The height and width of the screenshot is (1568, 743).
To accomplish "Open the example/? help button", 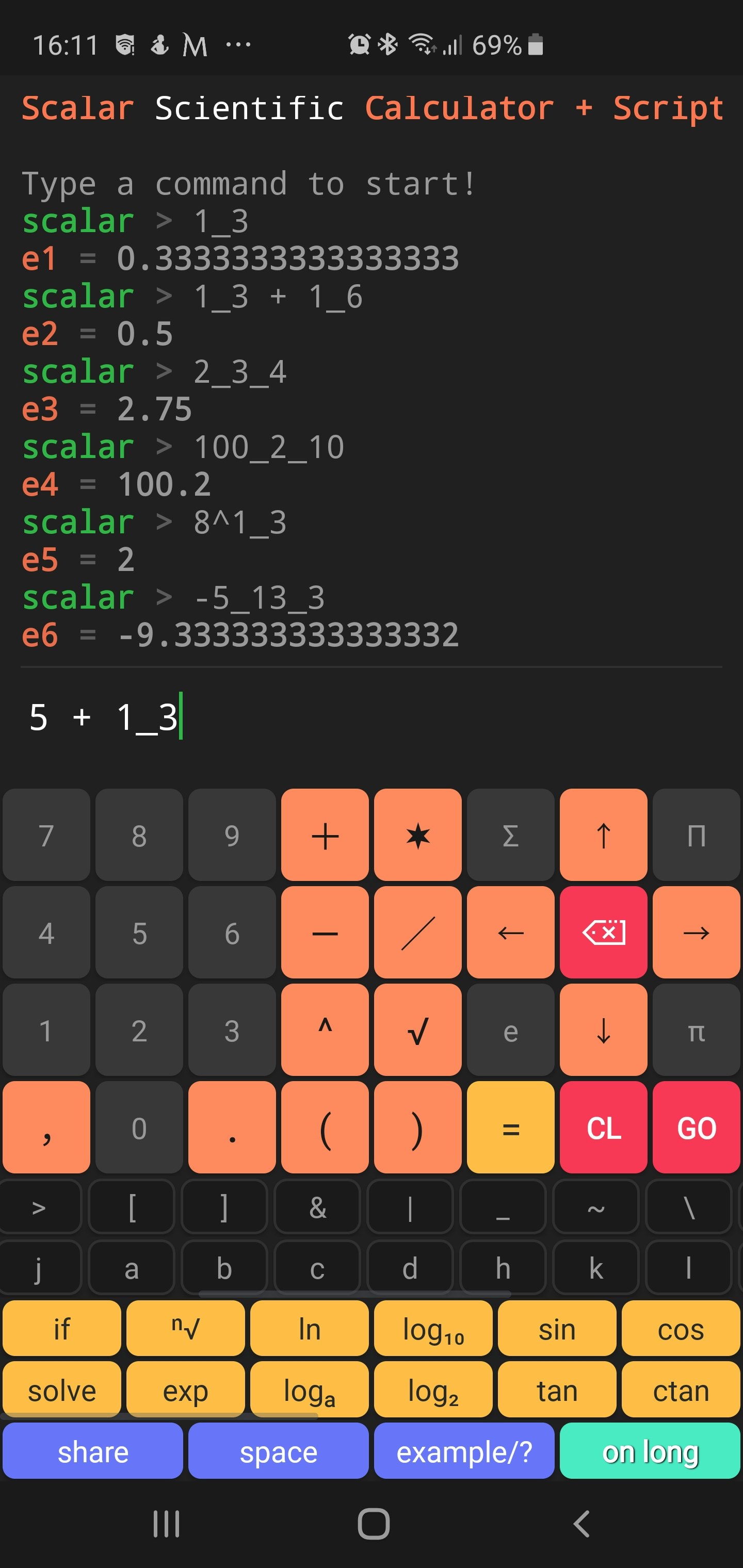I will (464, 1450).
